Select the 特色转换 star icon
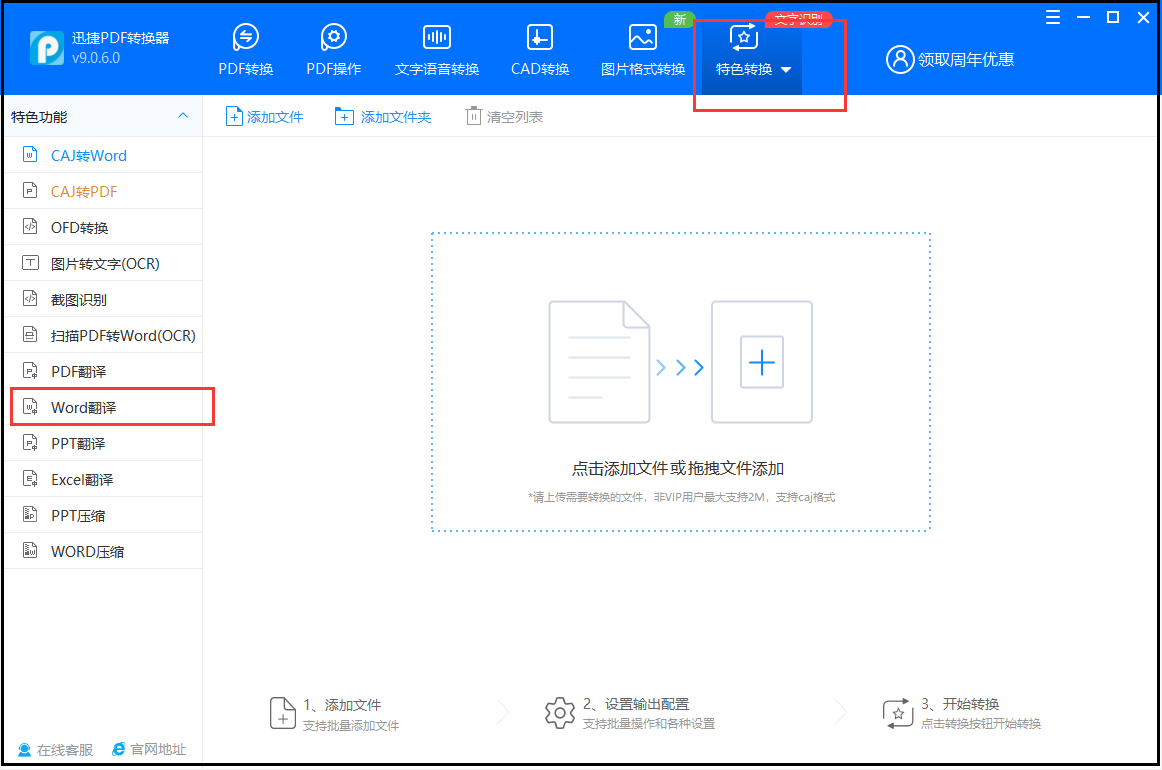 pos(743,37)
